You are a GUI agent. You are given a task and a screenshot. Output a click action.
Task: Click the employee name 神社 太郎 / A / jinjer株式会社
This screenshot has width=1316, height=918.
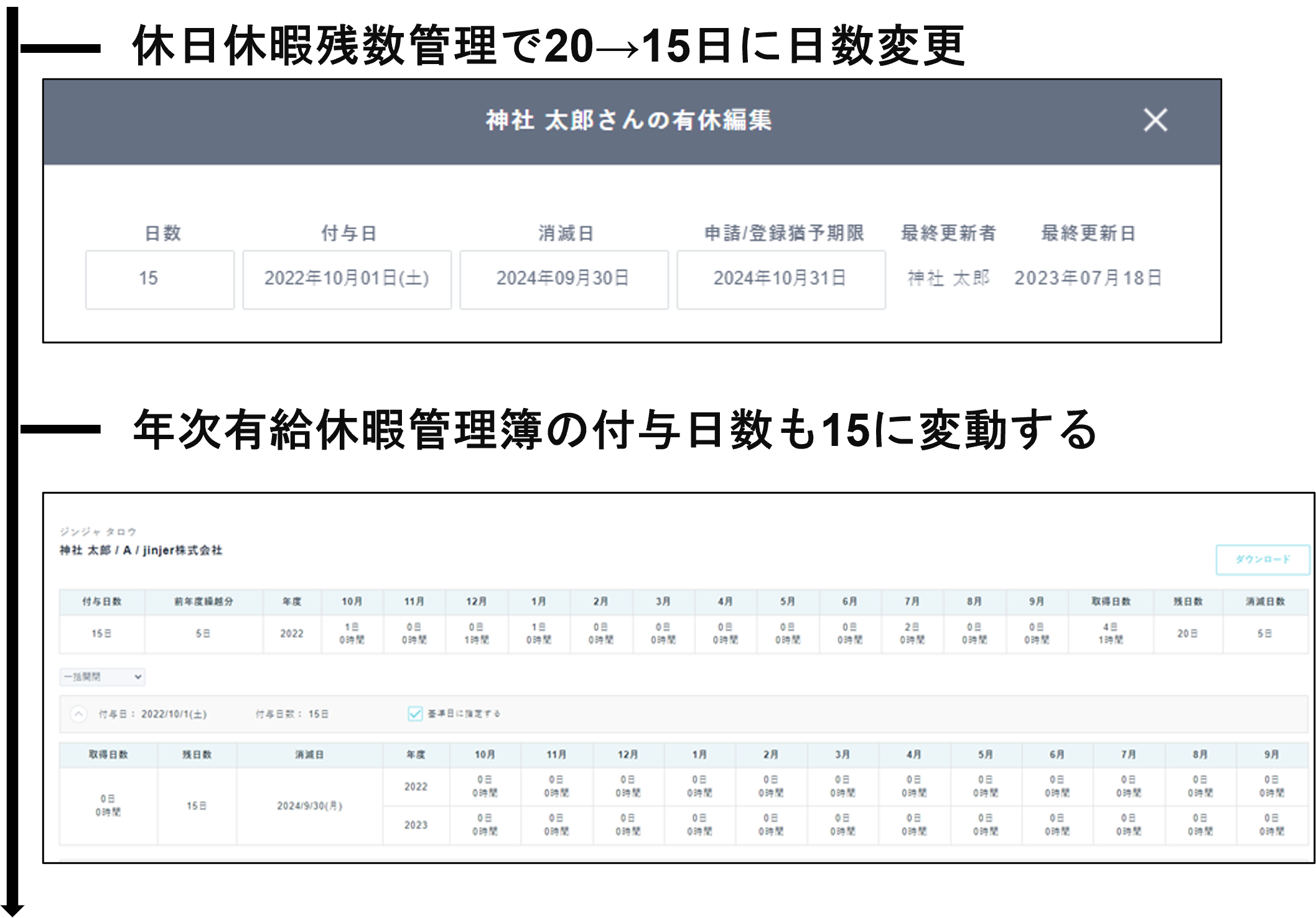click(x=141, y=550)
